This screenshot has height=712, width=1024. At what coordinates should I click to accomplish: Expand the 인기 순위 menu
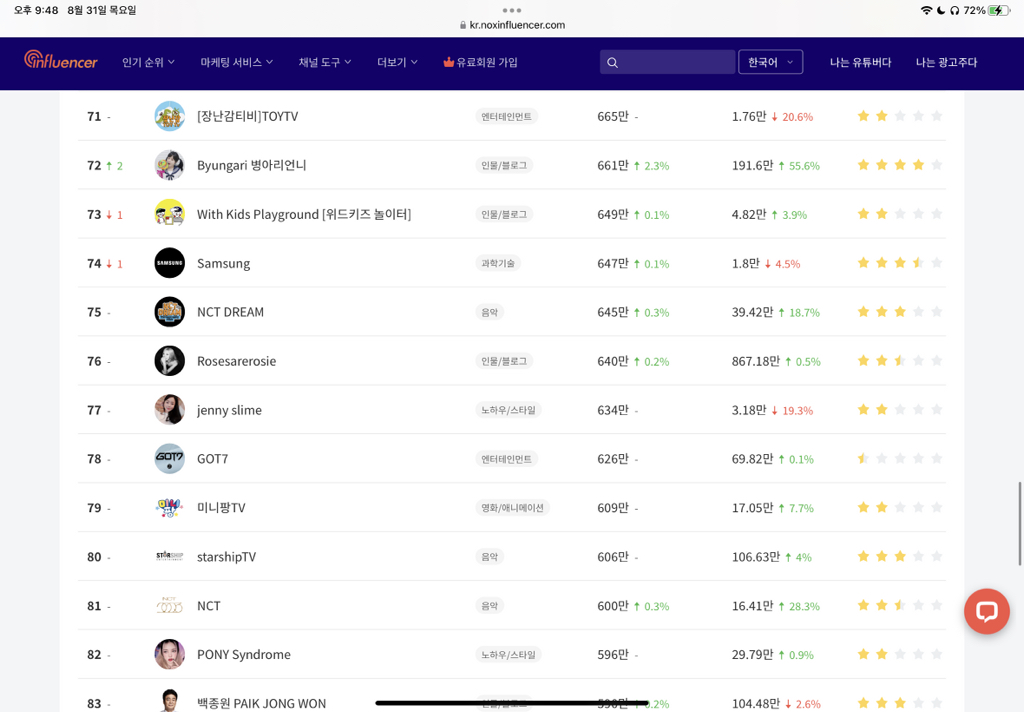(x=148, y=63)
